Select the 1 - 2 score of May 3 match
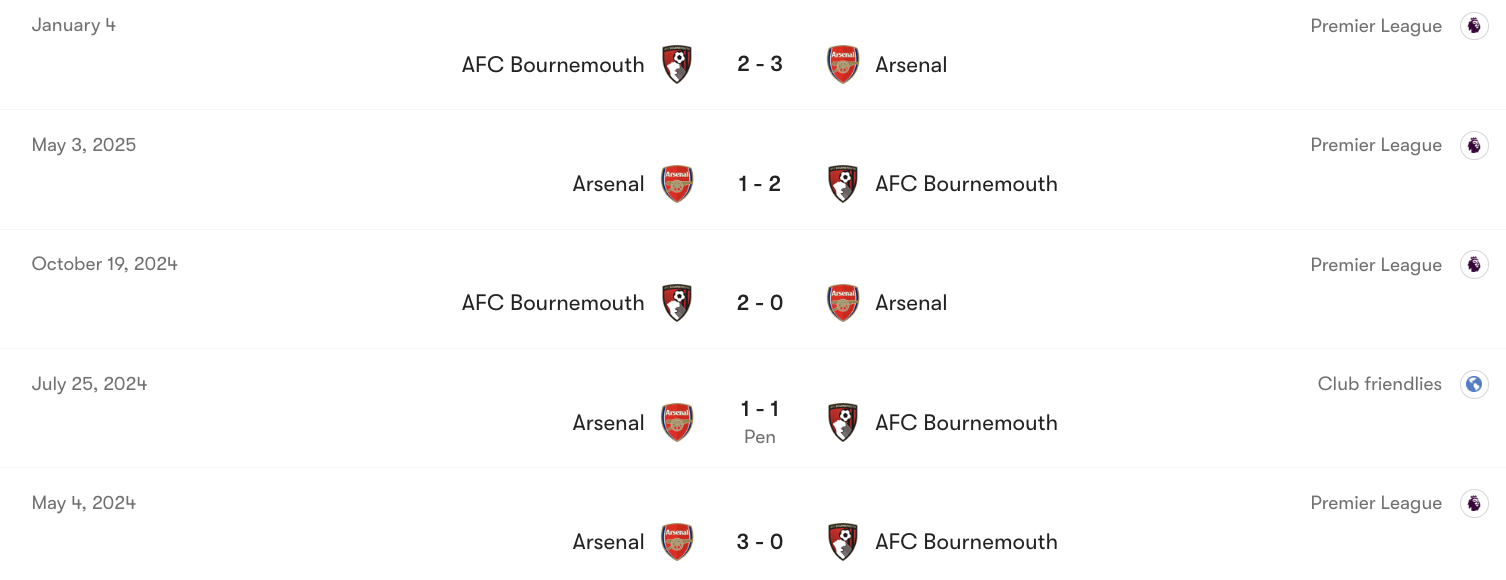The image size is (1506, 580). 760,183
